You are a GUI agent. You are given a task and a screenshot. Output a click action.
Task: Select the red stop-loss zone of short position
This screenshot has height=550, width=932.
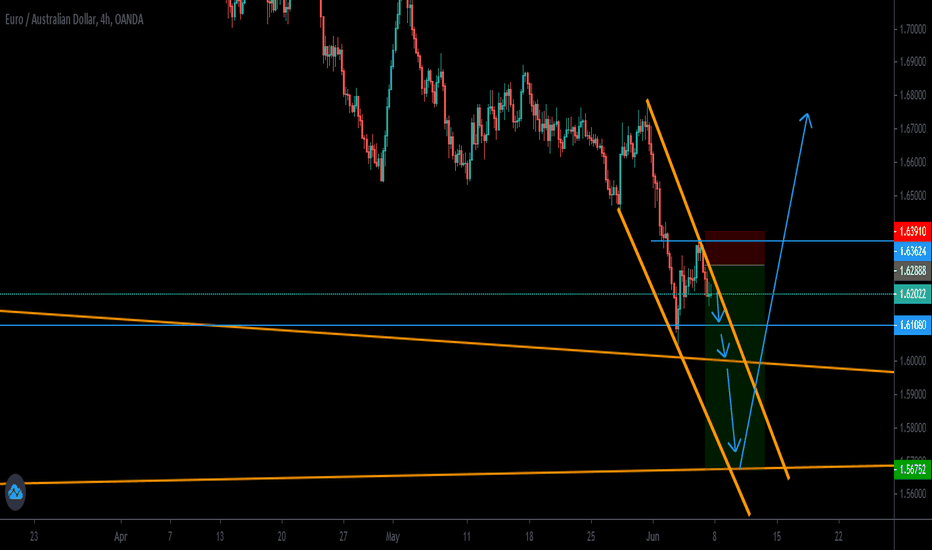pos(735,248)
